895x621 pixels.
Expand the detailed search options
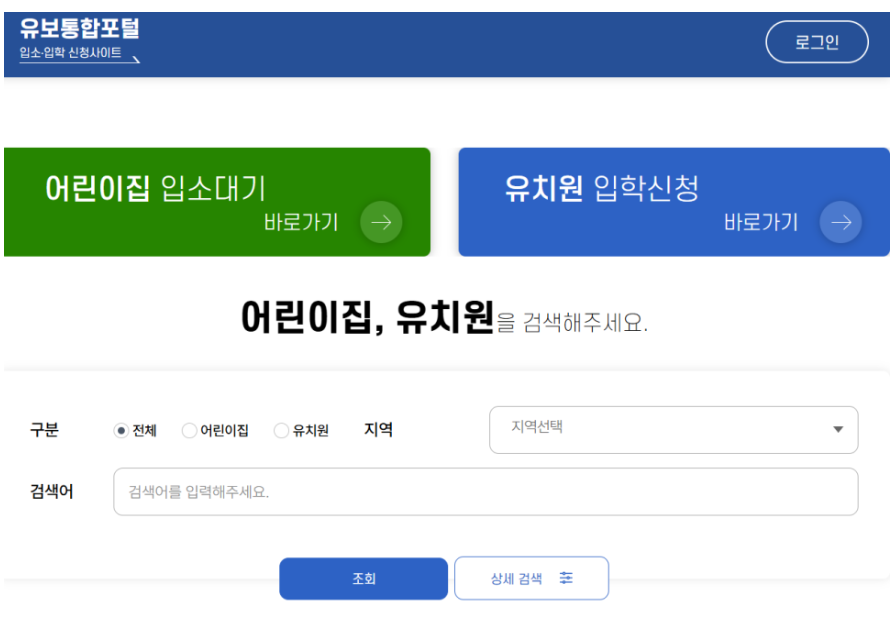coord(531,578)
